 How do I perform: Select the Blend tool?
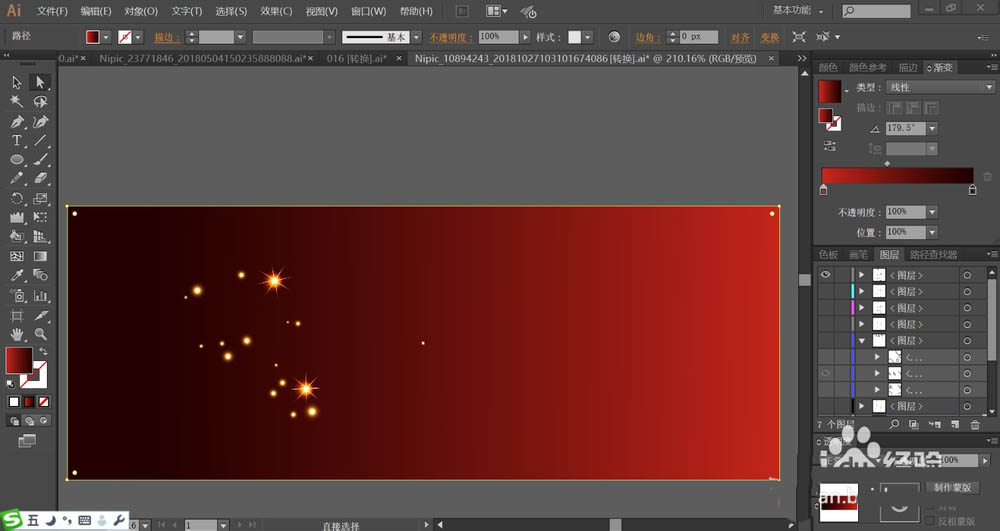click(x=40, y=275)
